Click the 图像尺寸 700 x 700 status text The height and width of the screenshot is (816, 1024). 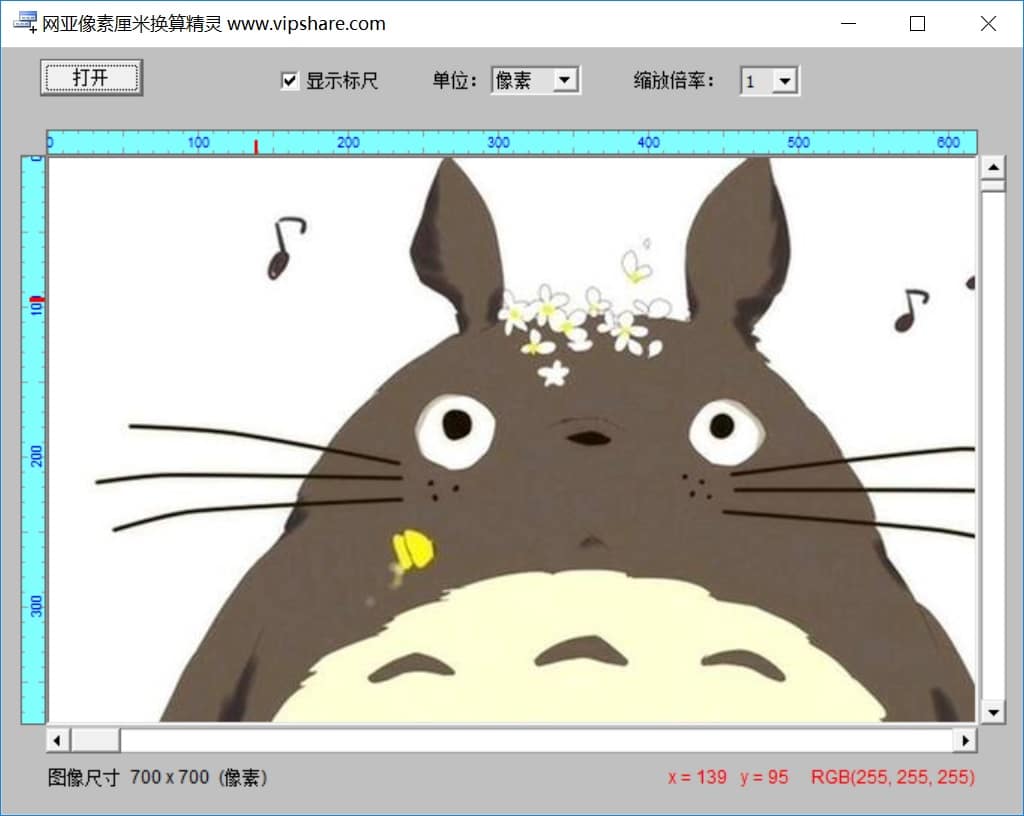coord(157,777)
